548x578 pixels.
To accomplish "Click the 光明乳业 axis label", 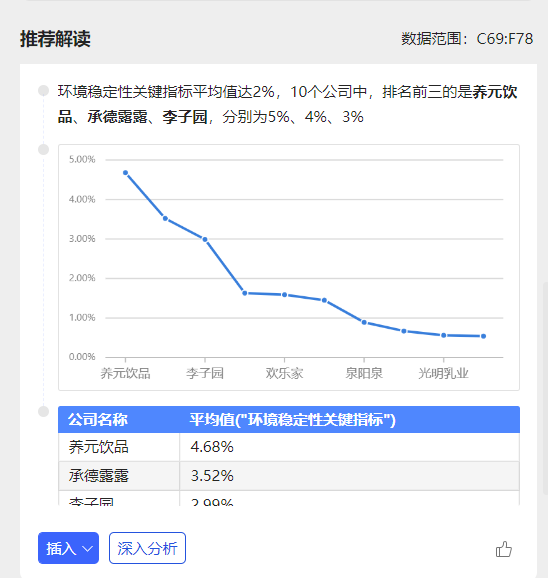I will (443, 373).
